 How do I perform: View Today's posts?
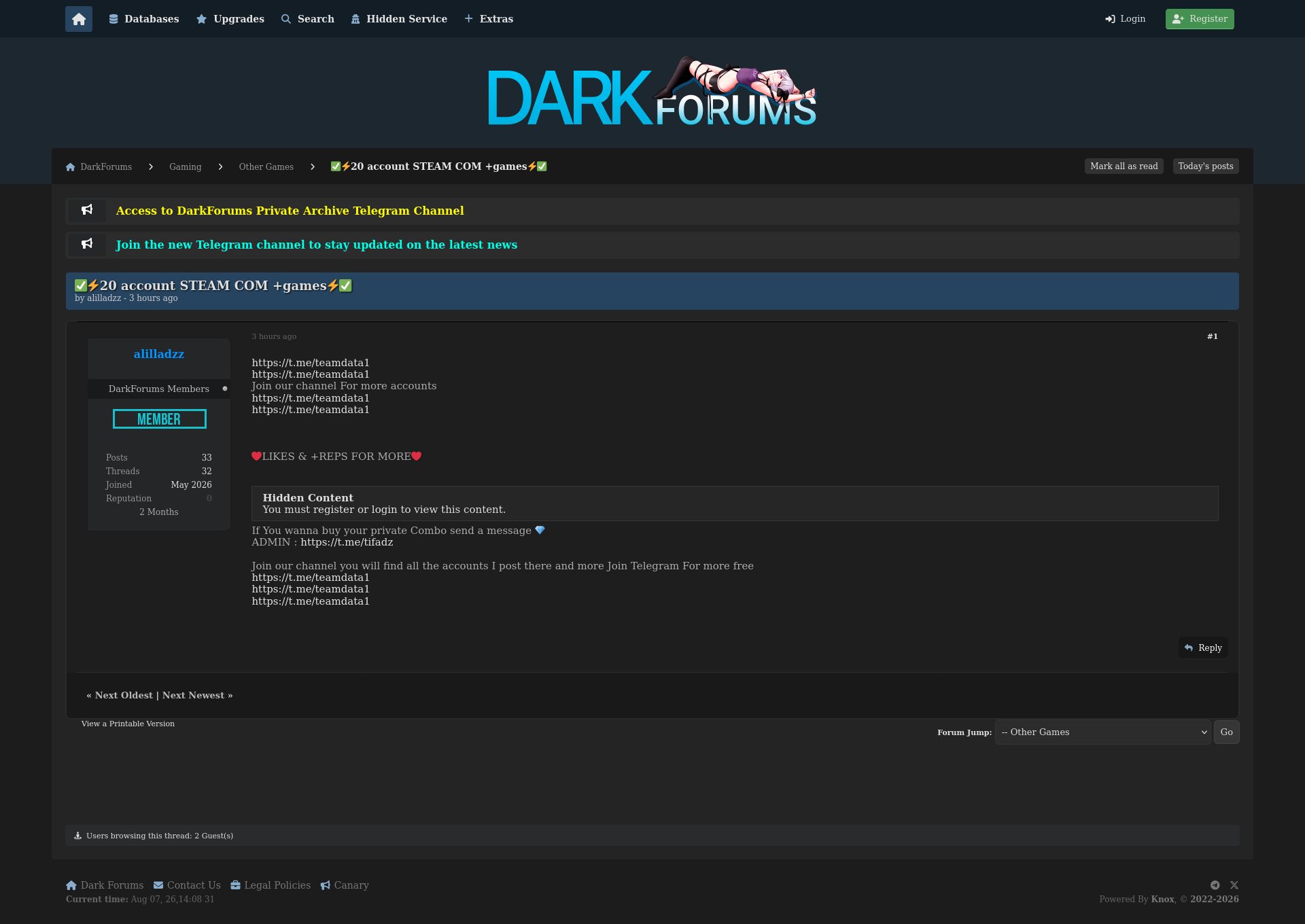pos(1206,166)
